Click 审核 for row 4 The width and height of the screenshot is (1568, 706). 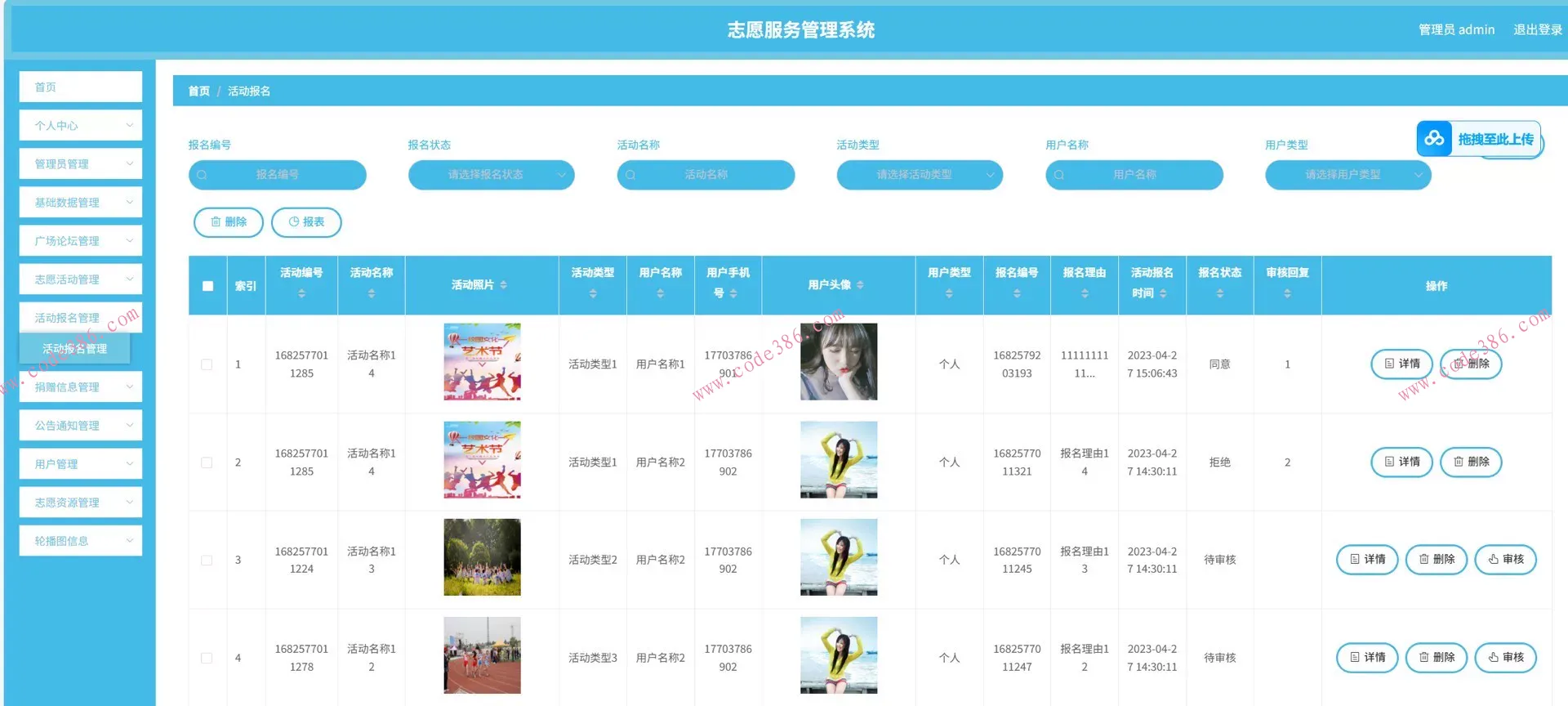coord(1505,657)
